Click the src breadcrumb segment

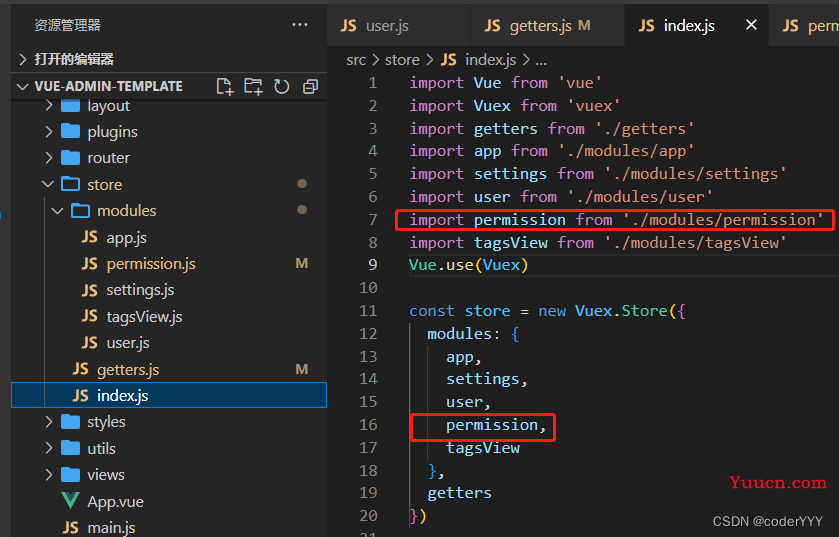tap(356, 60)
